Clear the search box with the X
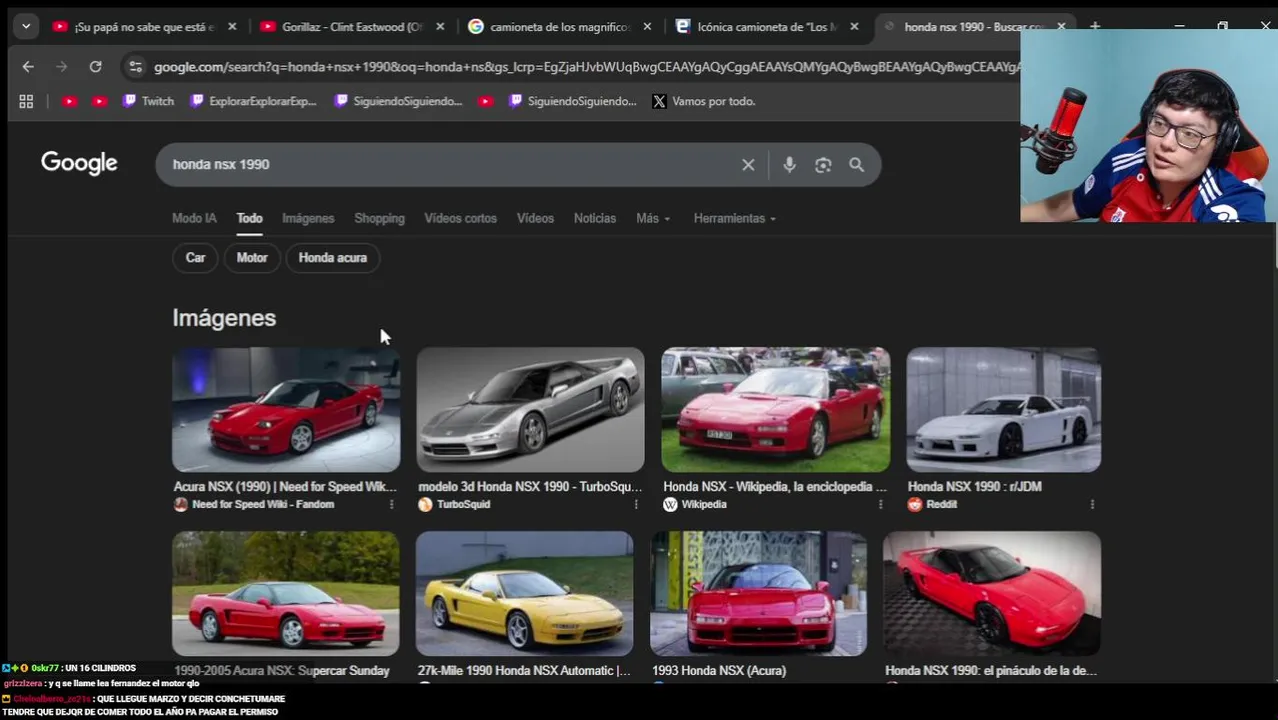1278x720 pixels. pyautogui.click(x=748, y=165)
